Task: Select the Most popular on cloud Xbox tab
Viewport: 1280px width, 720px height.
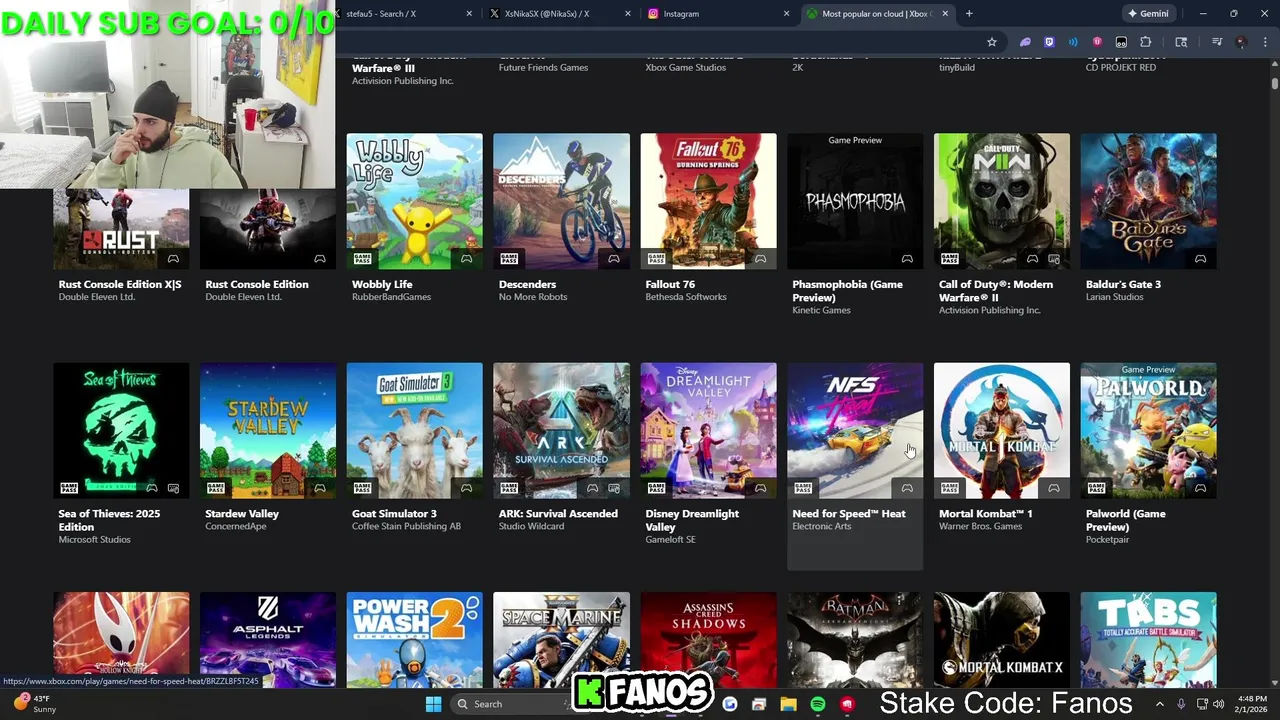Action: coord(876,14)
